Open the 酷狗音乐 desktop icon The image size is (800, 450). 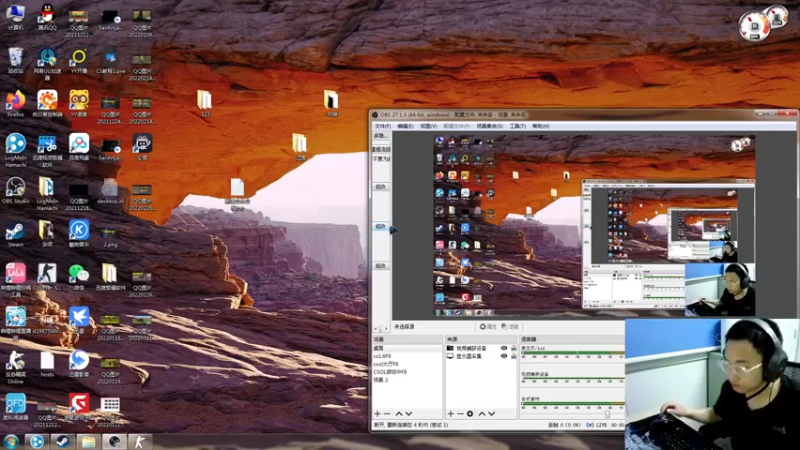pos(79,234)
